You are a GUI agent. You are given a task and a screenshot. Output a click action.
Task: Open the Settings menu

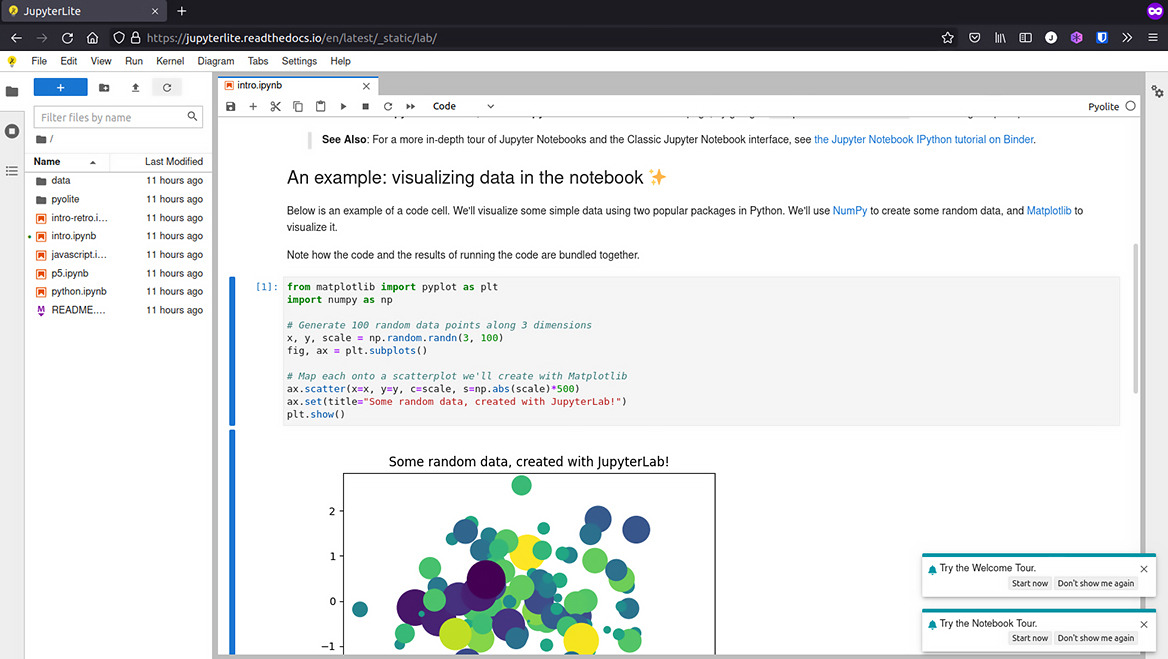299,61
